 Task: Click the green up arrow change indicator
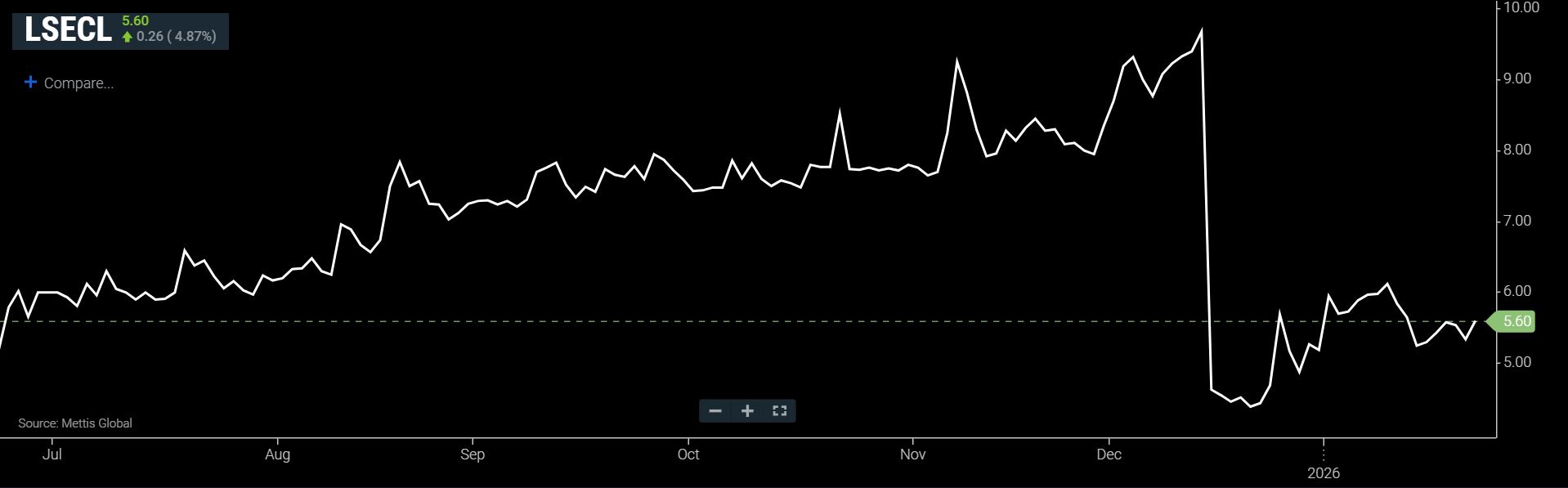coord(128,37)
